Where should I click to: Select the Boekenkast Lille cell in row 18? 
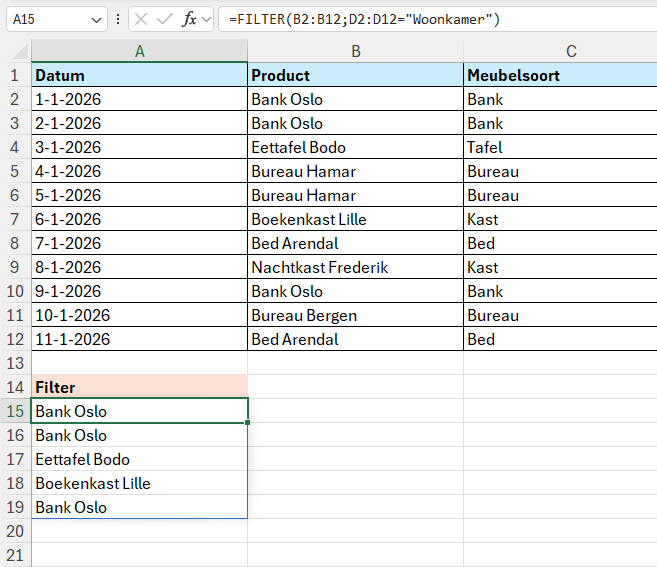pos(139,483)
